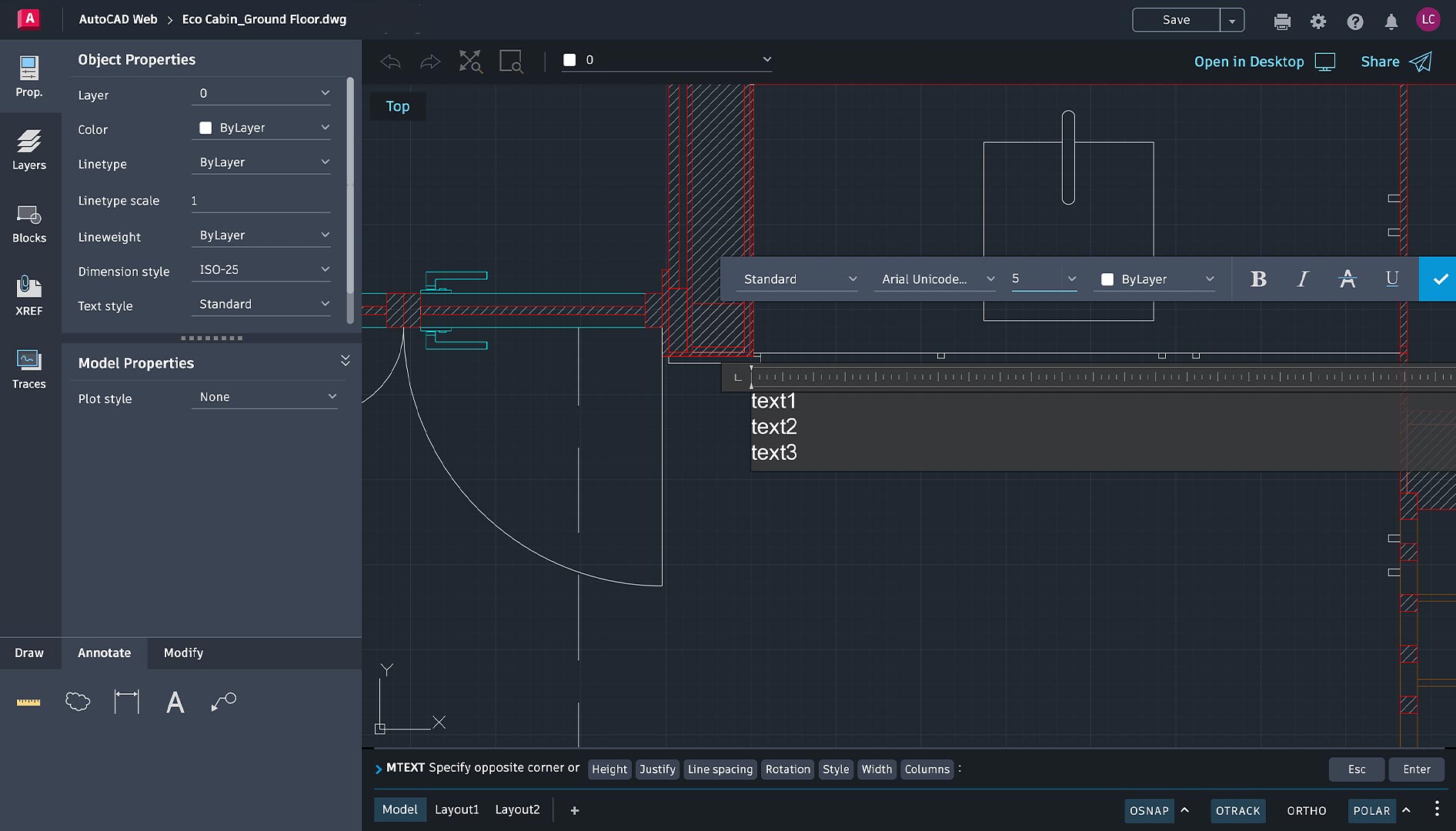Confirm text edit with checkmark button
The width and height of the screenshot is (1456, 831).
(x=1438, y=279)
